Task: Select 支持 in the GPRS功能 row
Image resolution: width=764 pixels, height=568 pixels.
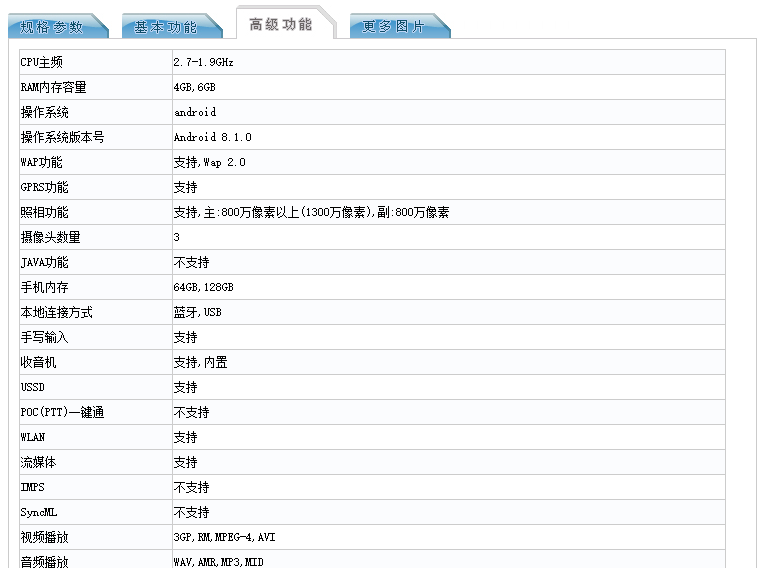Action: 186,188
